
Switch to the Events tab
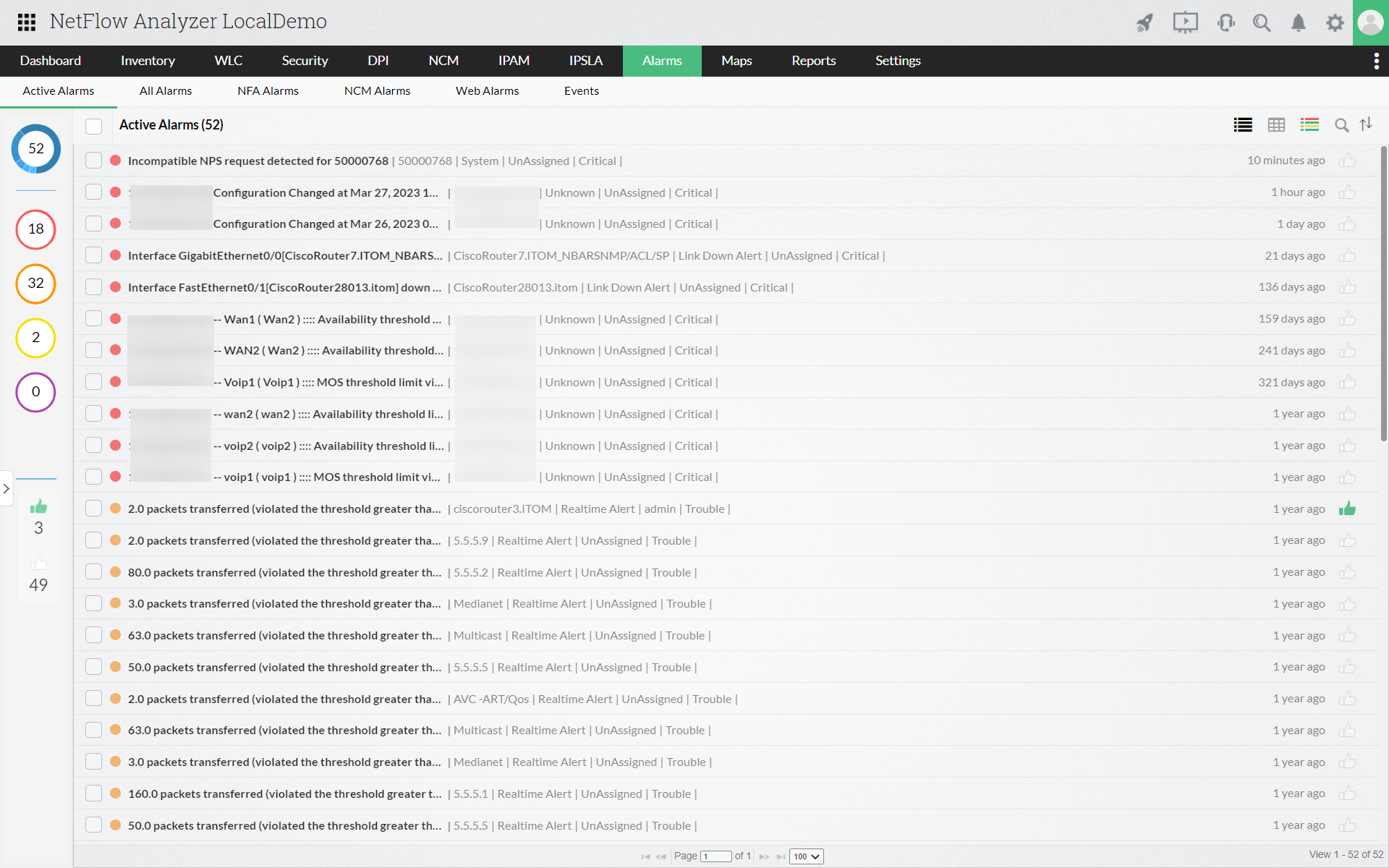[581, 91]
